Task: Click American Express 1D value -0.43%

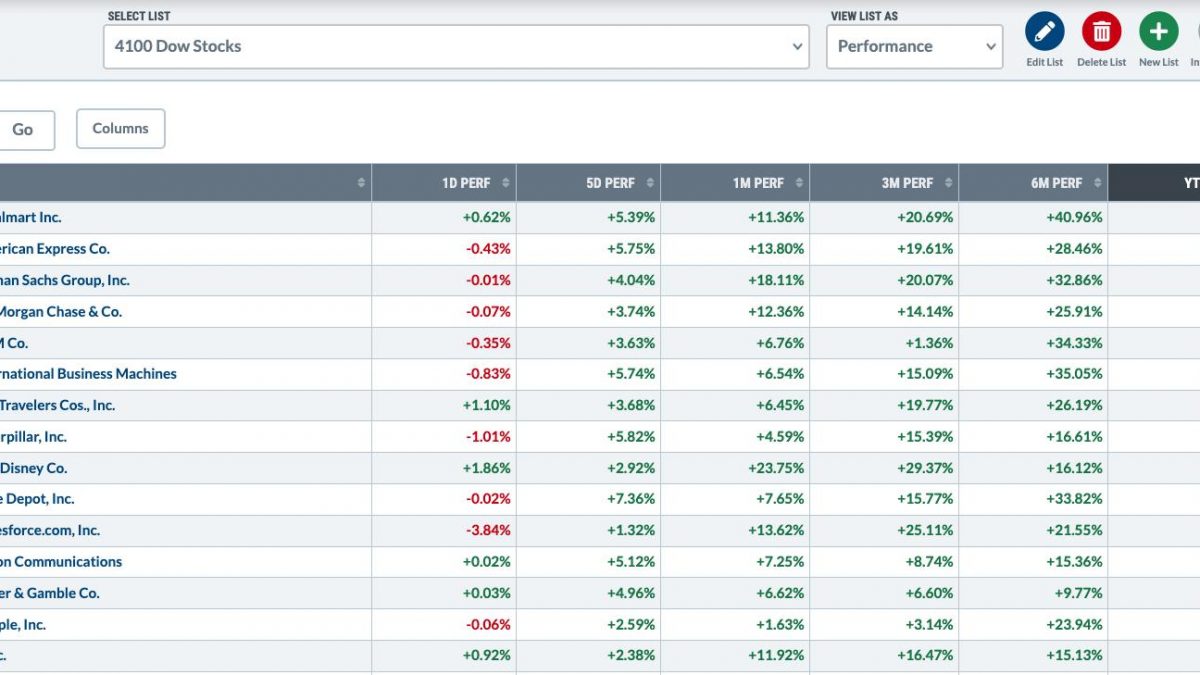Action: pyautogui.click(x=489, y=249)
